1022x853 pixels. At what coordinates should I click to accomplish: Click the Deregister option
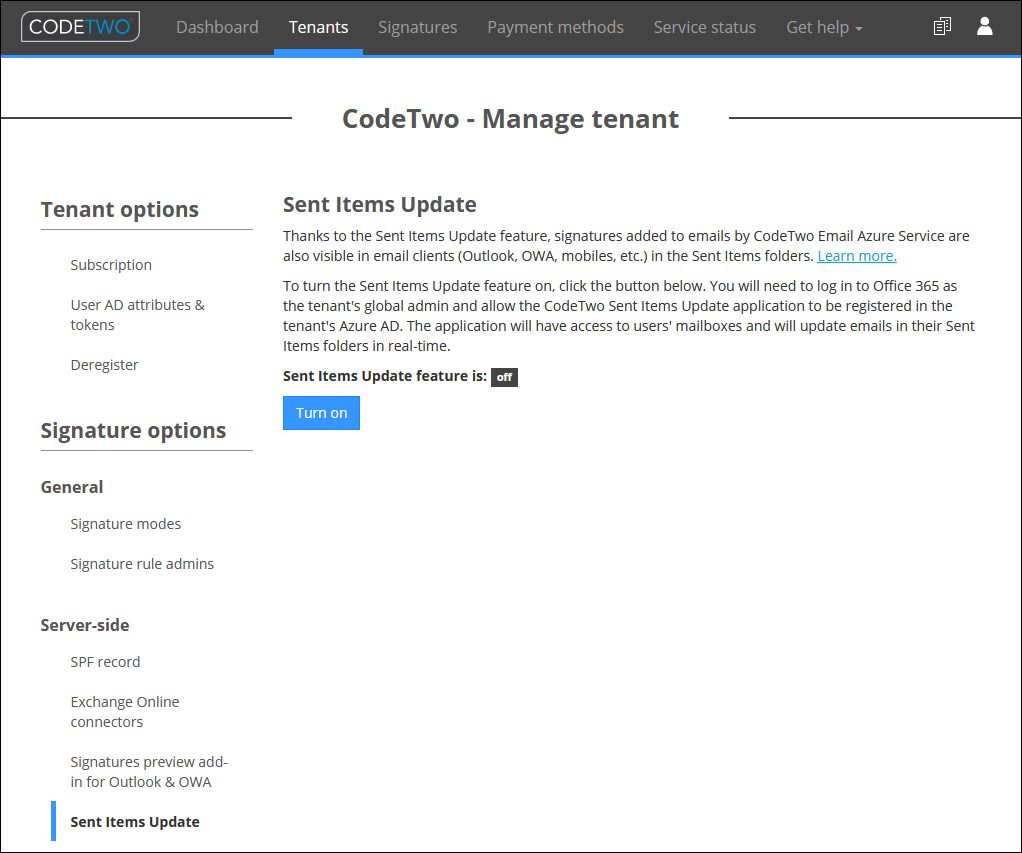(x=104, y=364)
